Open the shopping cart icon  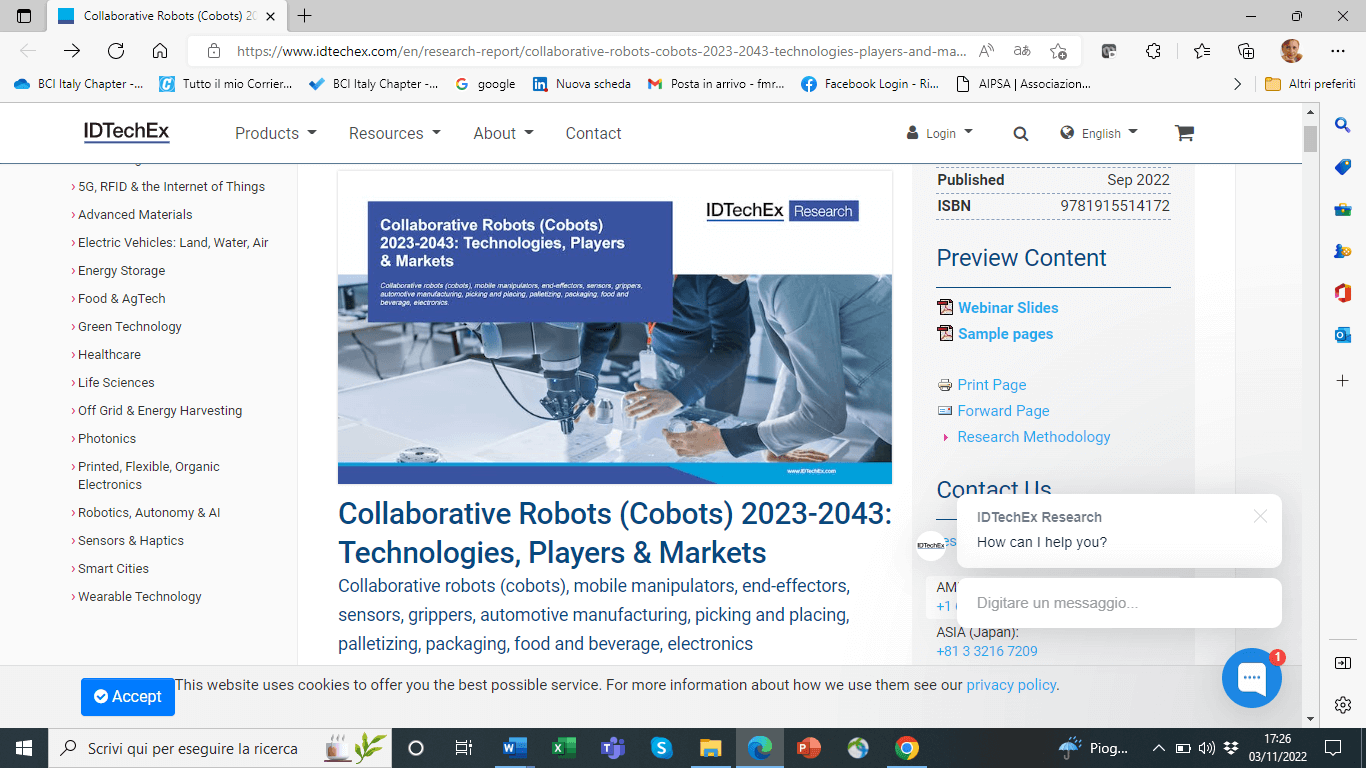pyautogui.click(x=1184, y=132)
